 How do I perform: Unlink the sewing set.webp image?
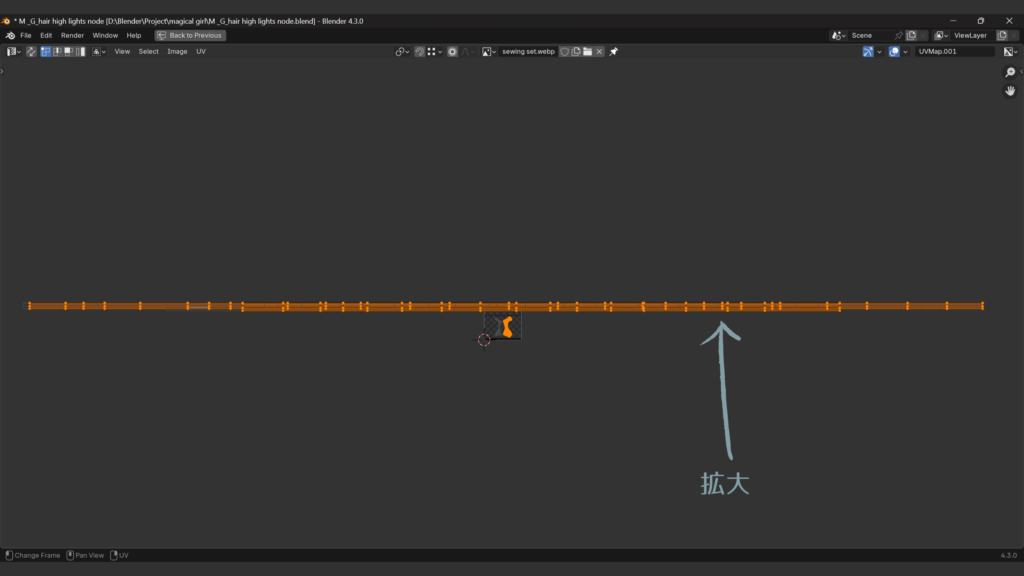click(x=600, y=51)
